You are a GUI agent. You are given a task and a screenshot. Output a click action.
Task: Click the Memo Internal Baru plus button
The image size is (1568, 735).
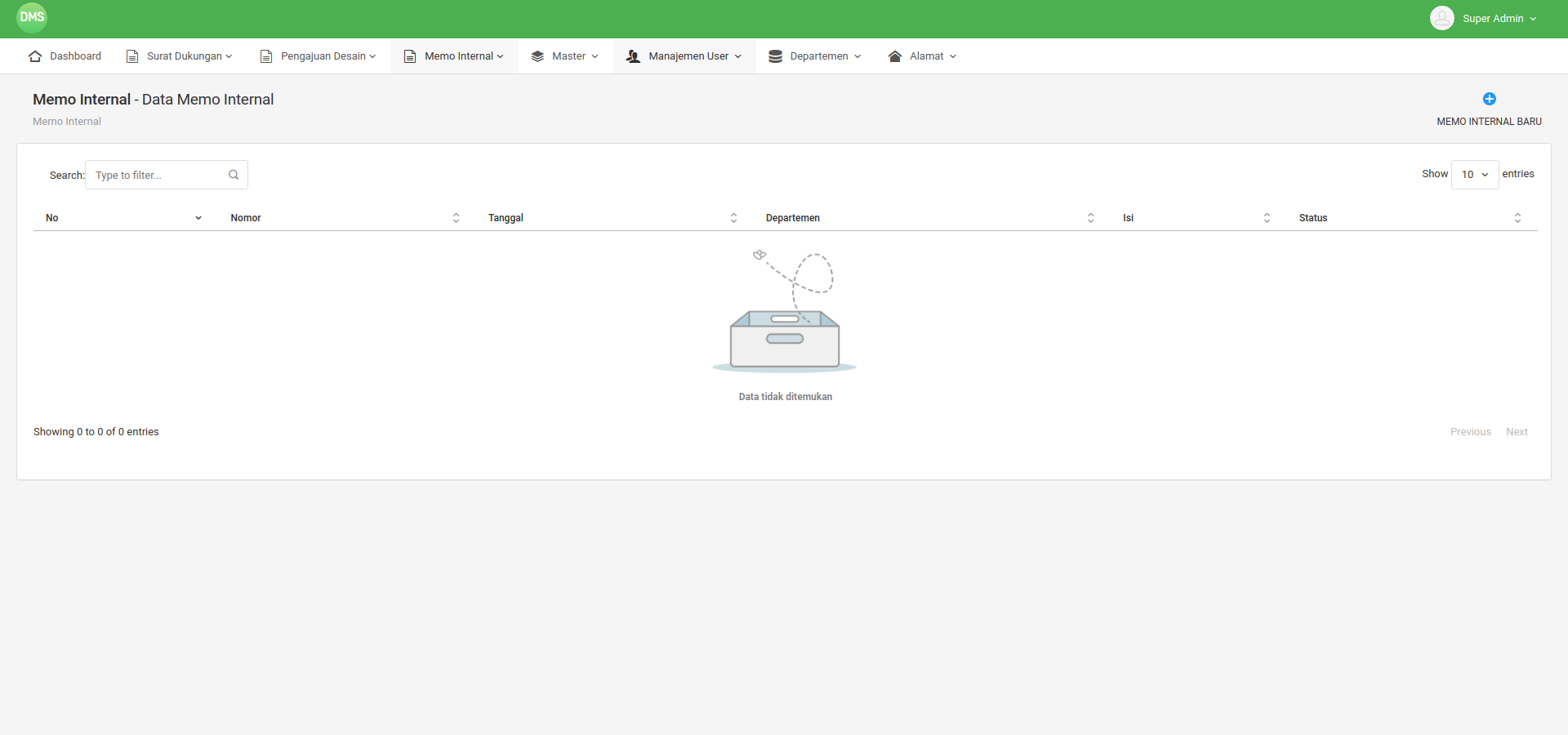1489,99
